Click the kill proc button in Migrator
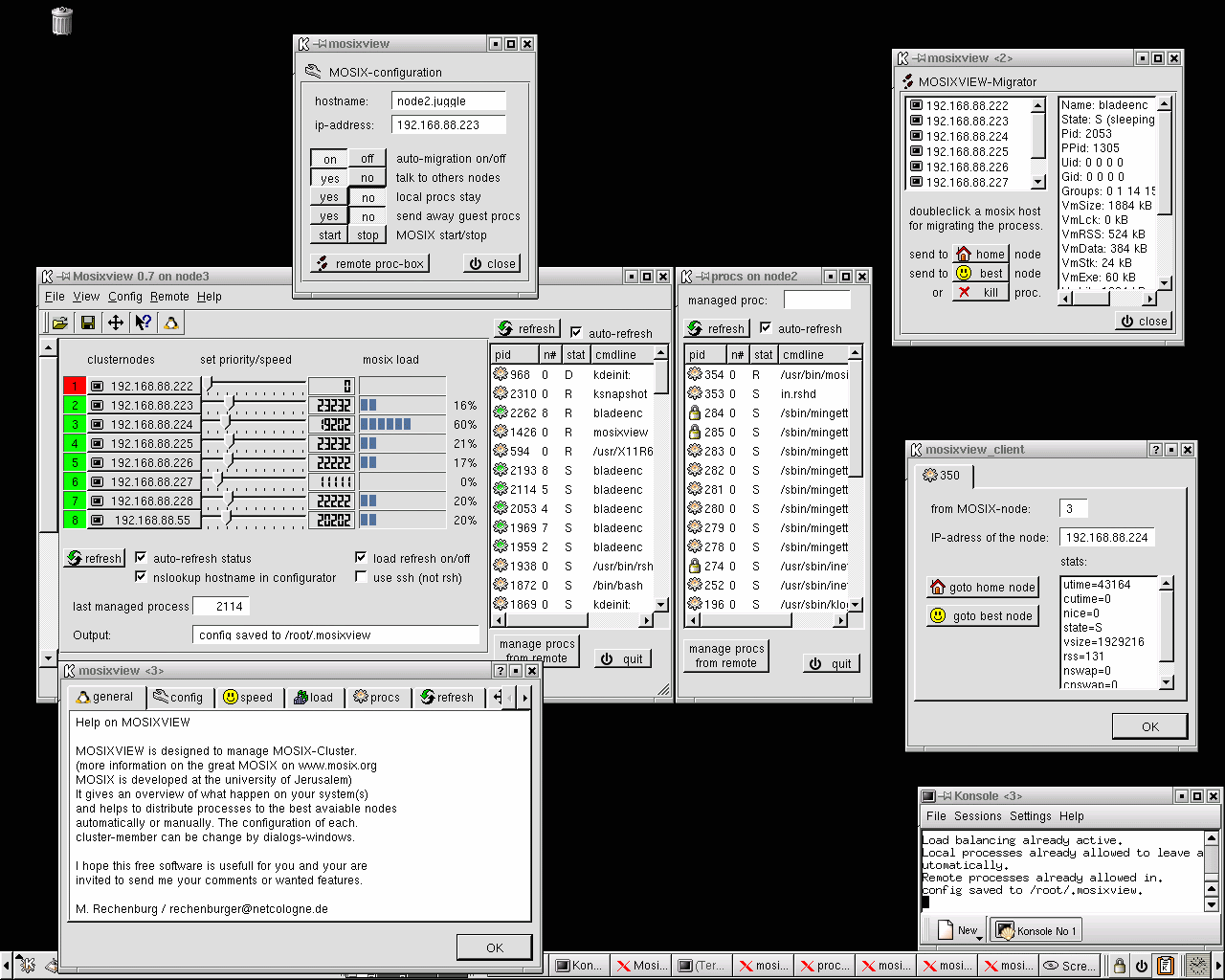 [980, 292]
